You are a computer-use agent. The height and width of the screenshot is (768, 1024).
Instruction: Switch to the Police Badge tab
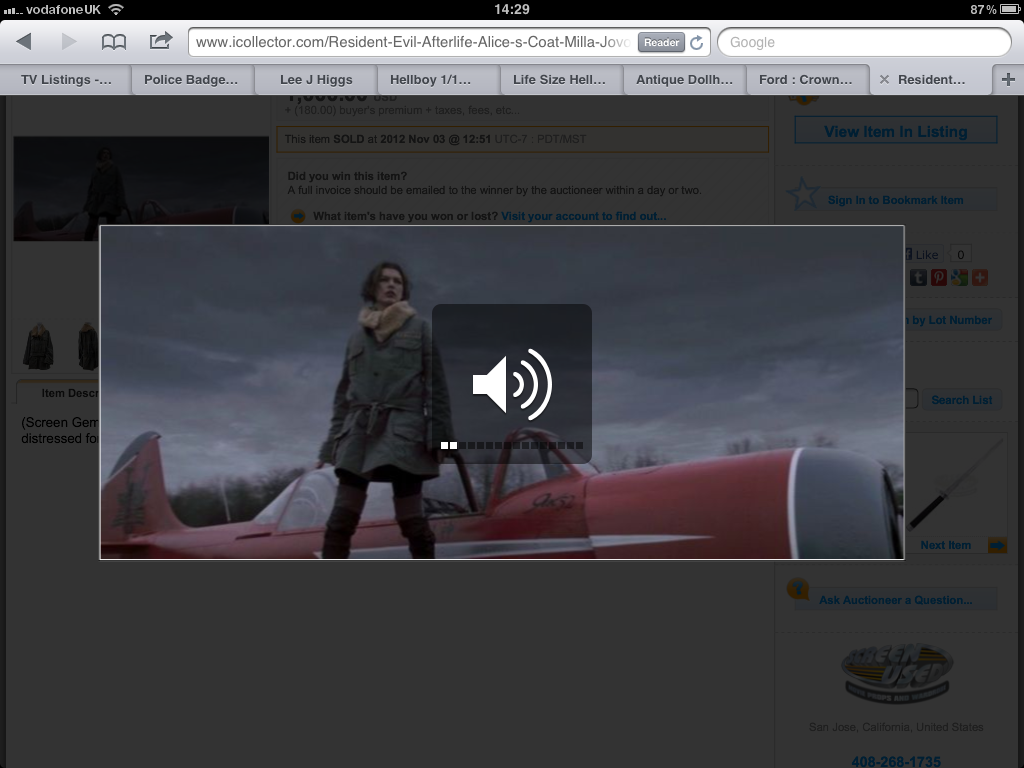pos(191,80)
